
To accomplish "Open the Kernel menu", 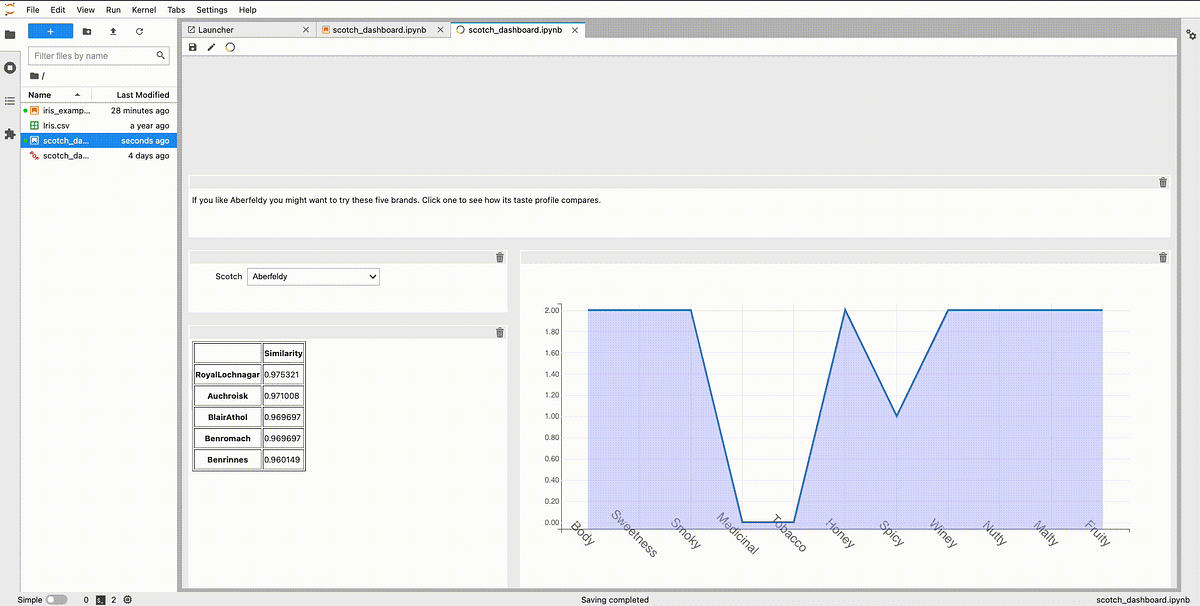I will (143, 9).
